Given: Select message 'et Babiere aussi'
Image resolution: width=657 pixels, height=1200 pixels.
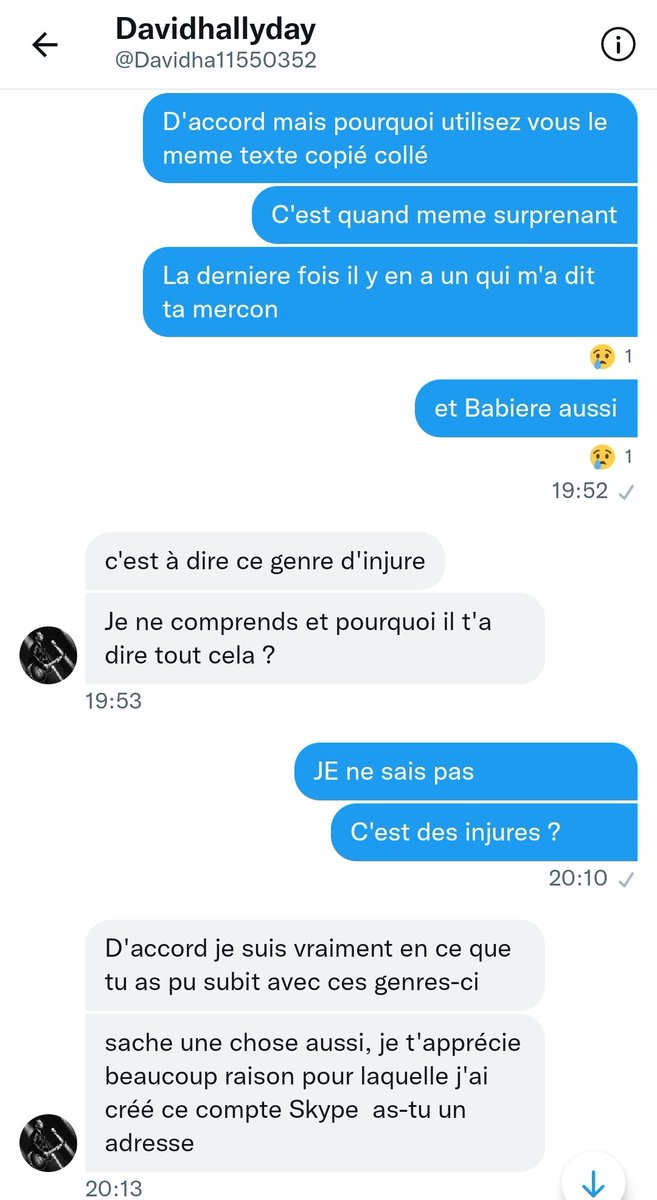Looking at the screenshot, I should (x=526, y=408).
